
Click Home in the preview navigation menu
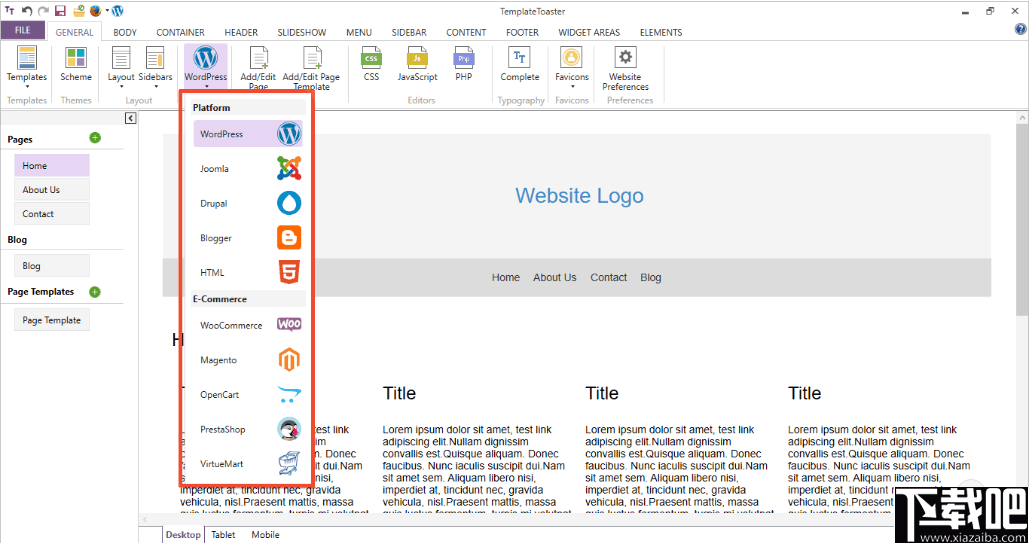point(506,278)
